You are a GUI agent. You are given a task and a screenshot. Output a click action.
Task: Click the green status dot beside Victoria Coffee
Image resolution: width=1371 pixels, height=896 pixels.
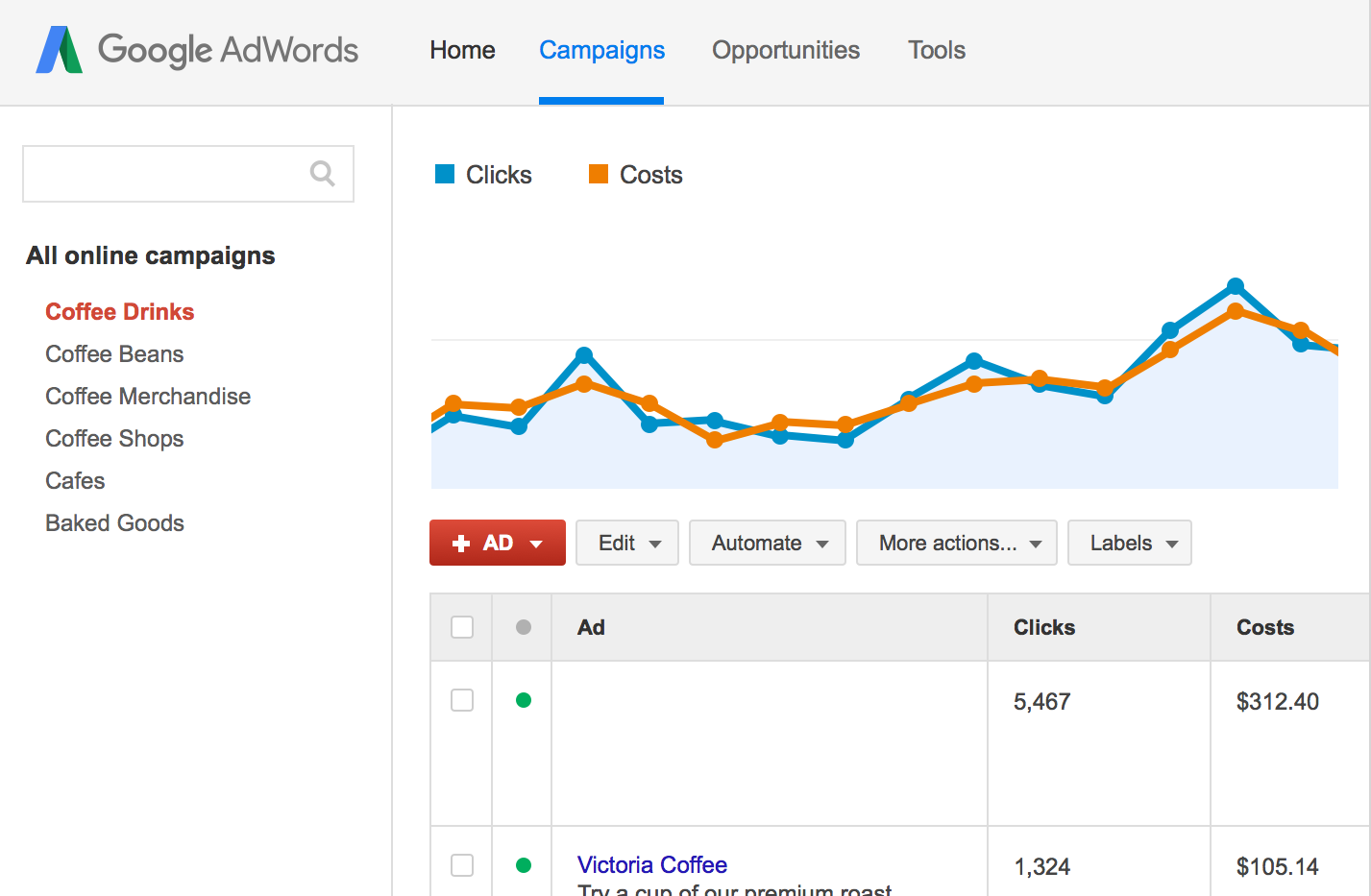point(524,865)
